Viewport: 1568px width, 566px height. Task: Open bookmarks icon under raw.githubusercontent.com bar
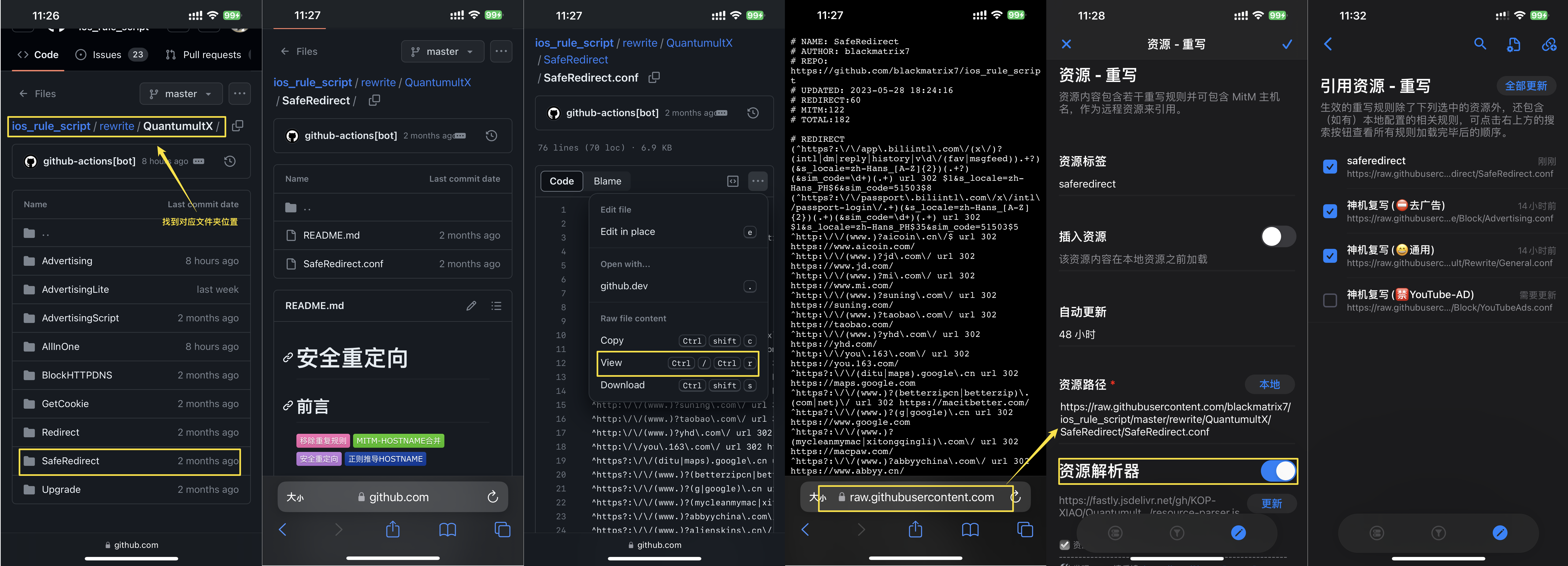[x=970, y=530]
